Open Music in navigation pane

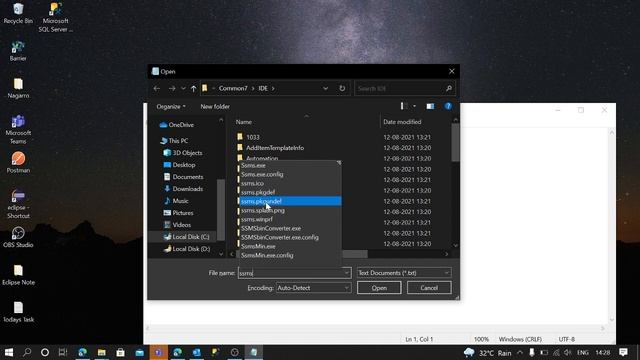click(x=176, y=201)
